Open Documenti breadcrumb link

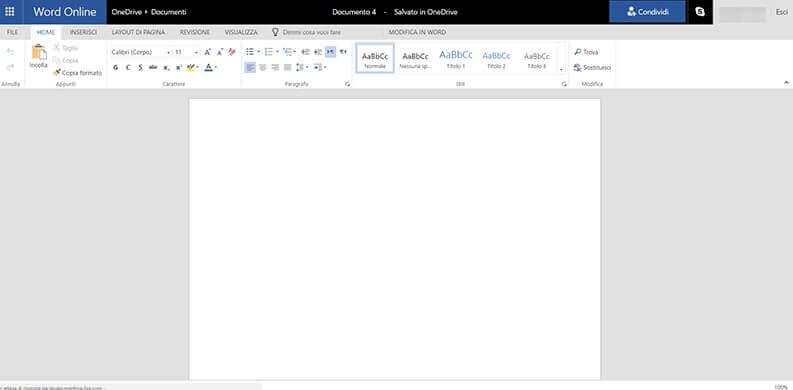[168, 12]
